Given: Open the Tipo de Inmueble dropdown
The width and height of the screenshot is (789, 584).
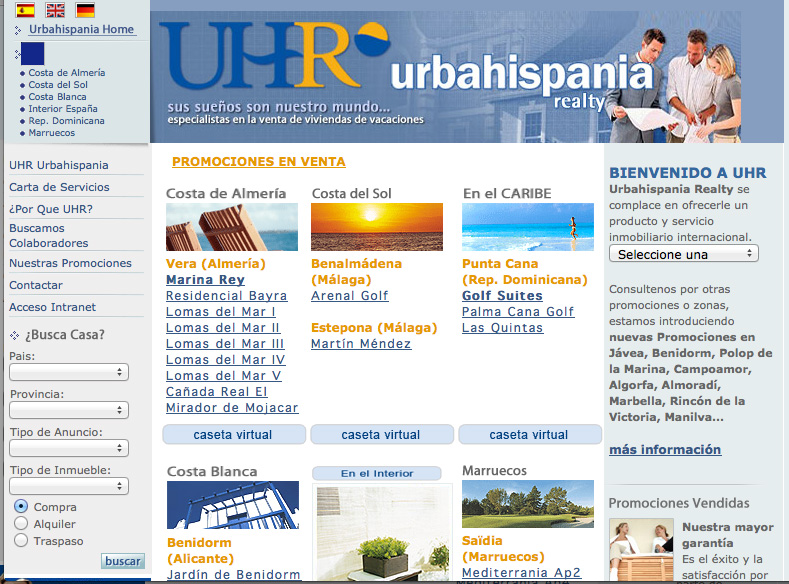Looking at the screenshot, I should [x=69, y=486].
